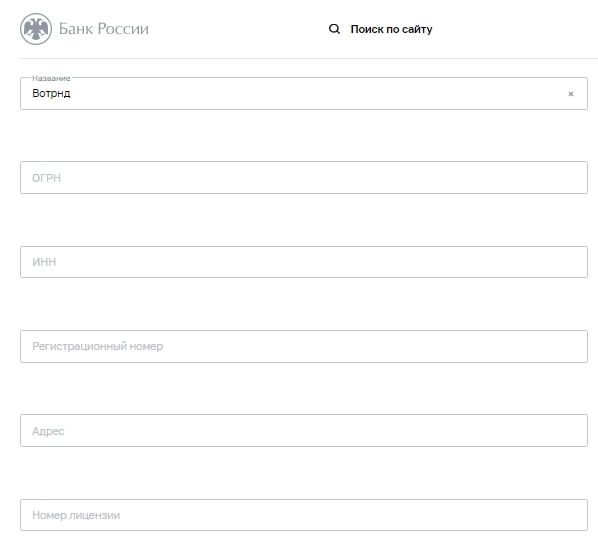
Task: Open the Банк России home link text
Action: pos(104,29)
